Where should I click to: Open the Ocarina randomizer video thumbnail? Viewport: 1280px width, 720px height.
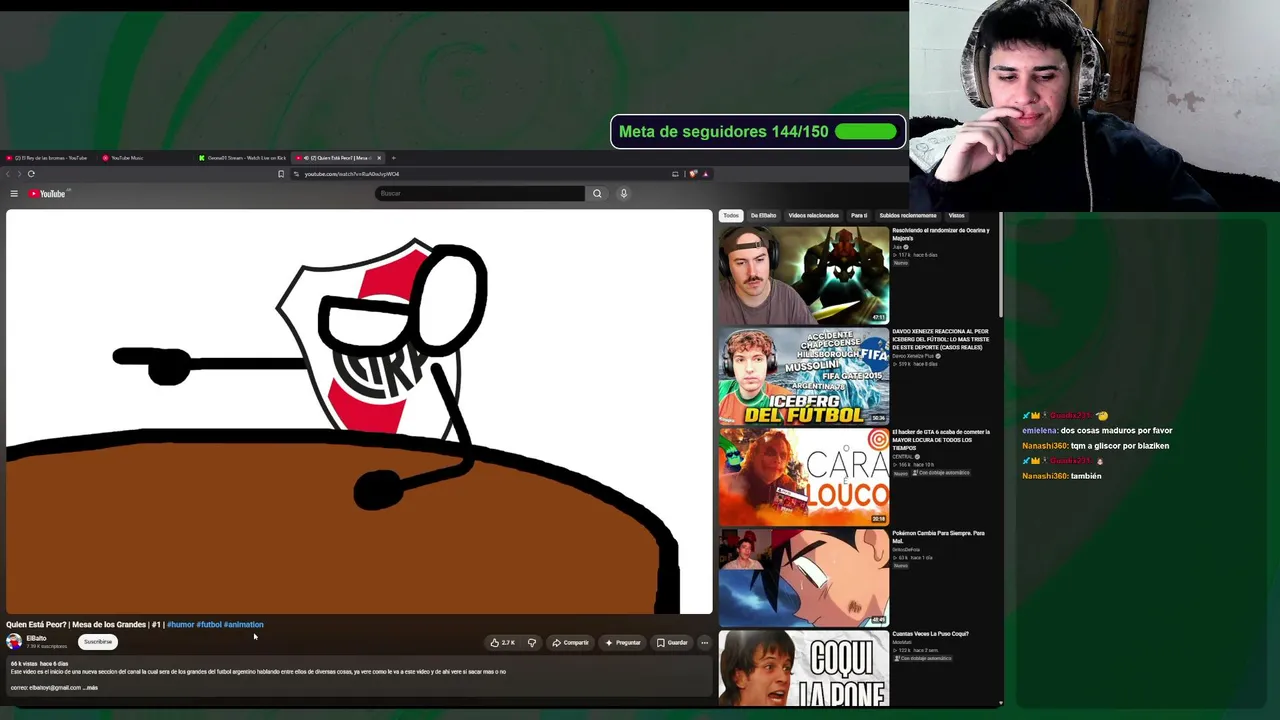point(804,275)
